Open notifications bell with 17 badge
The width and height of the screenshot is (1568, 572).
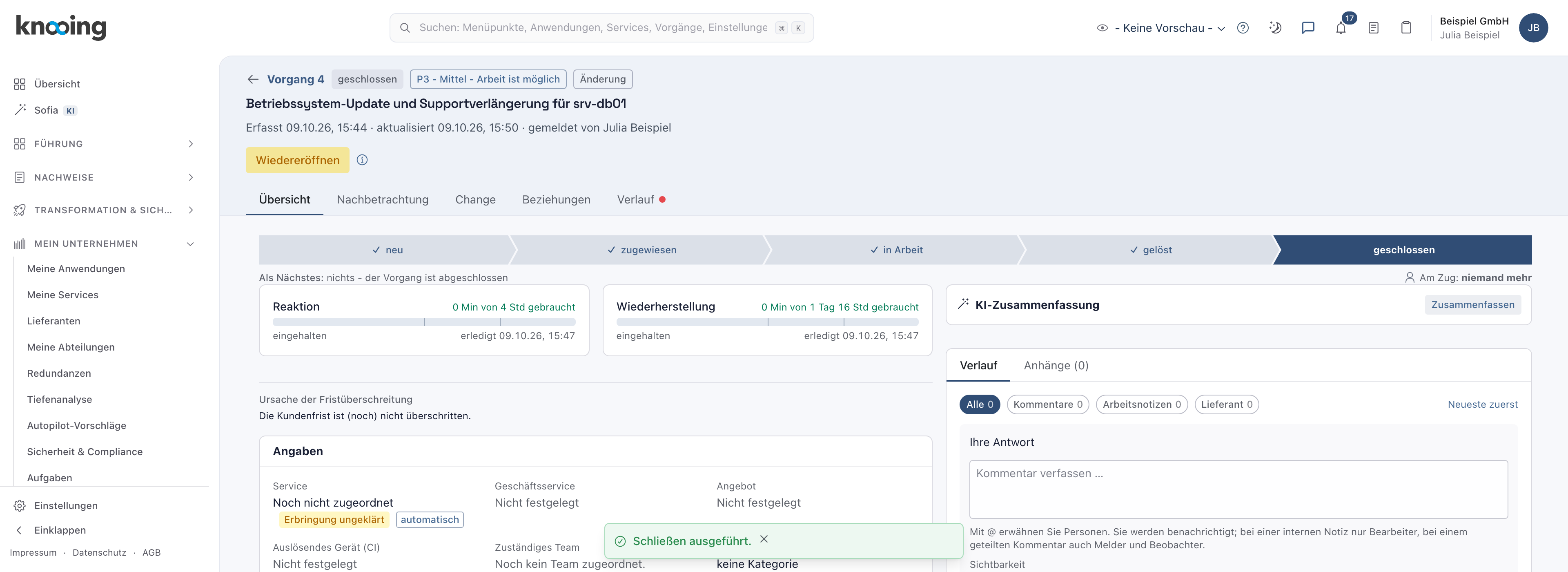point(1341,28)
